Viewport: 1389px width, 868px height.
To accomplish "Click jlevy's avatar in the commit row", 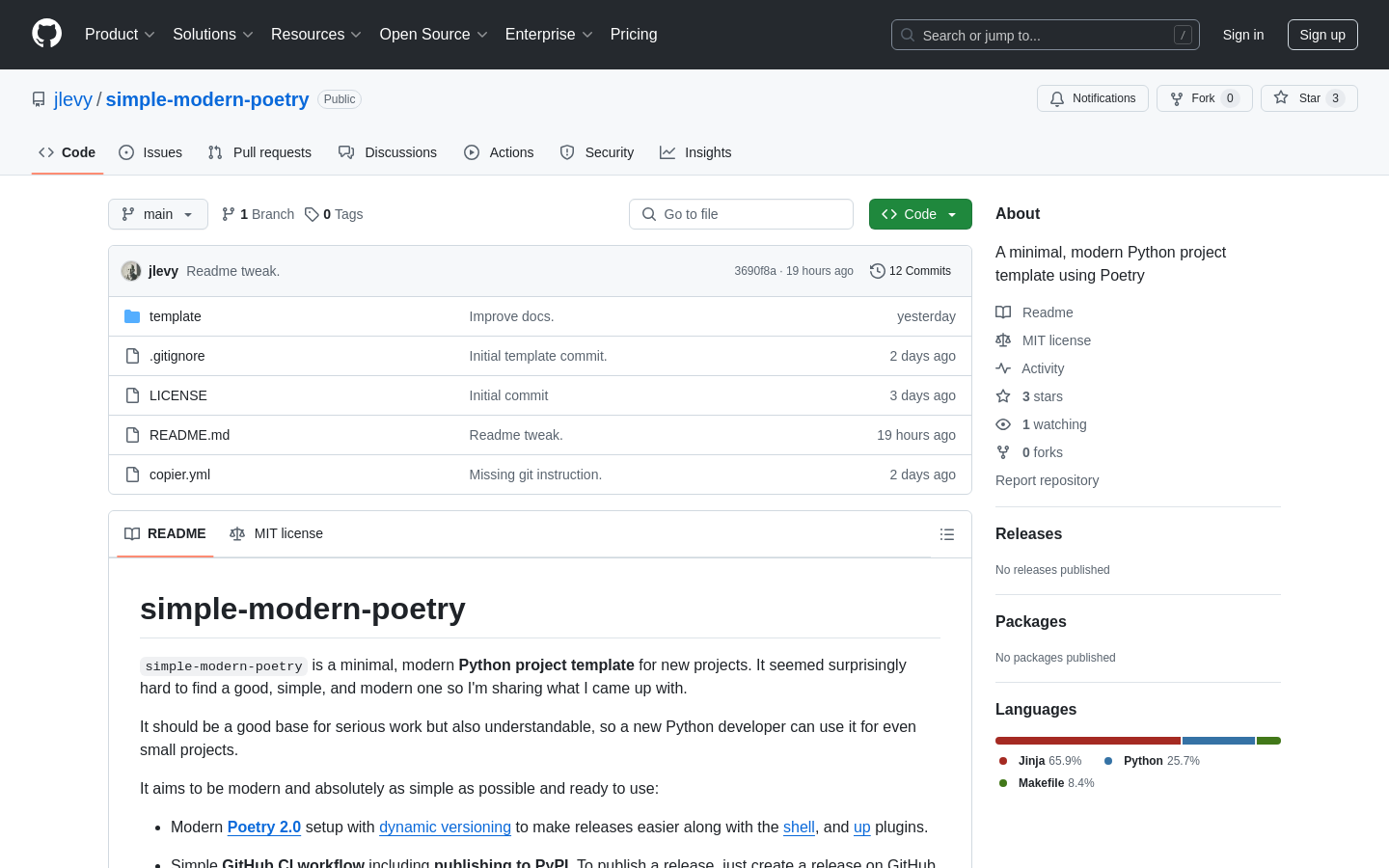I will click(x=131, y=271).
